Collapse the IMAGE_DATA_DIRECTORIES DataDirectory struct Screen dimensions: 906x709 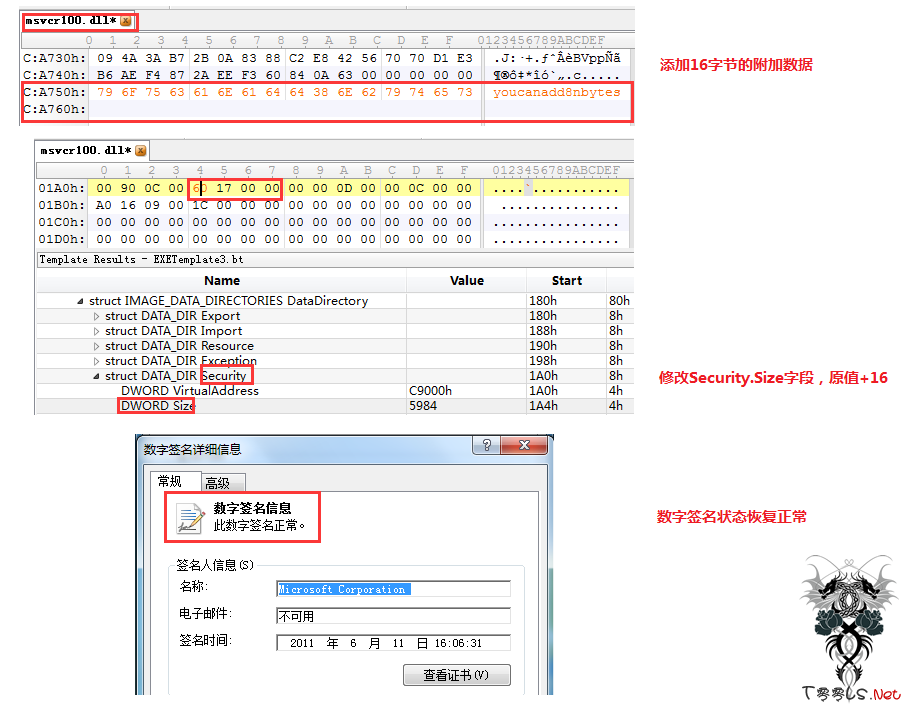click(x=80, y=301)
